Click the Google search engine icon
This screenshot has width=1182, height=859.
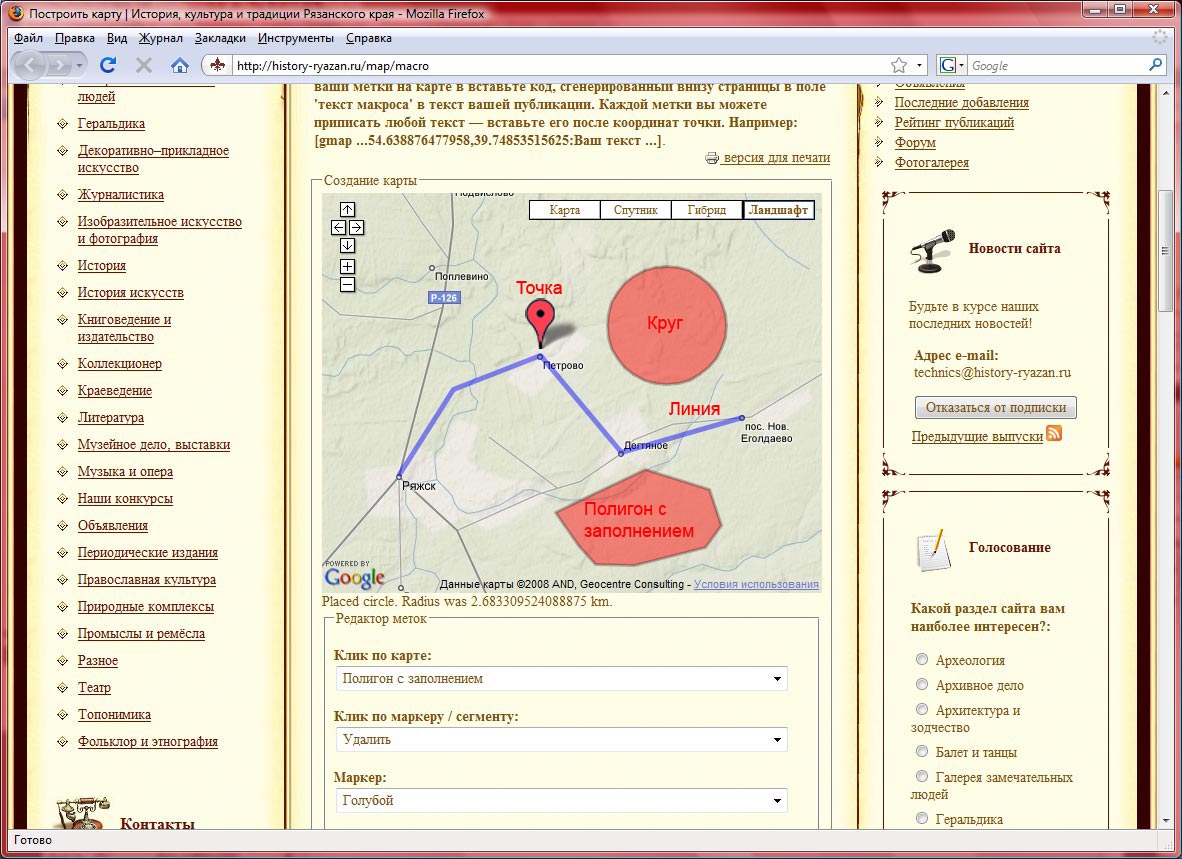(x=948, y=66)
